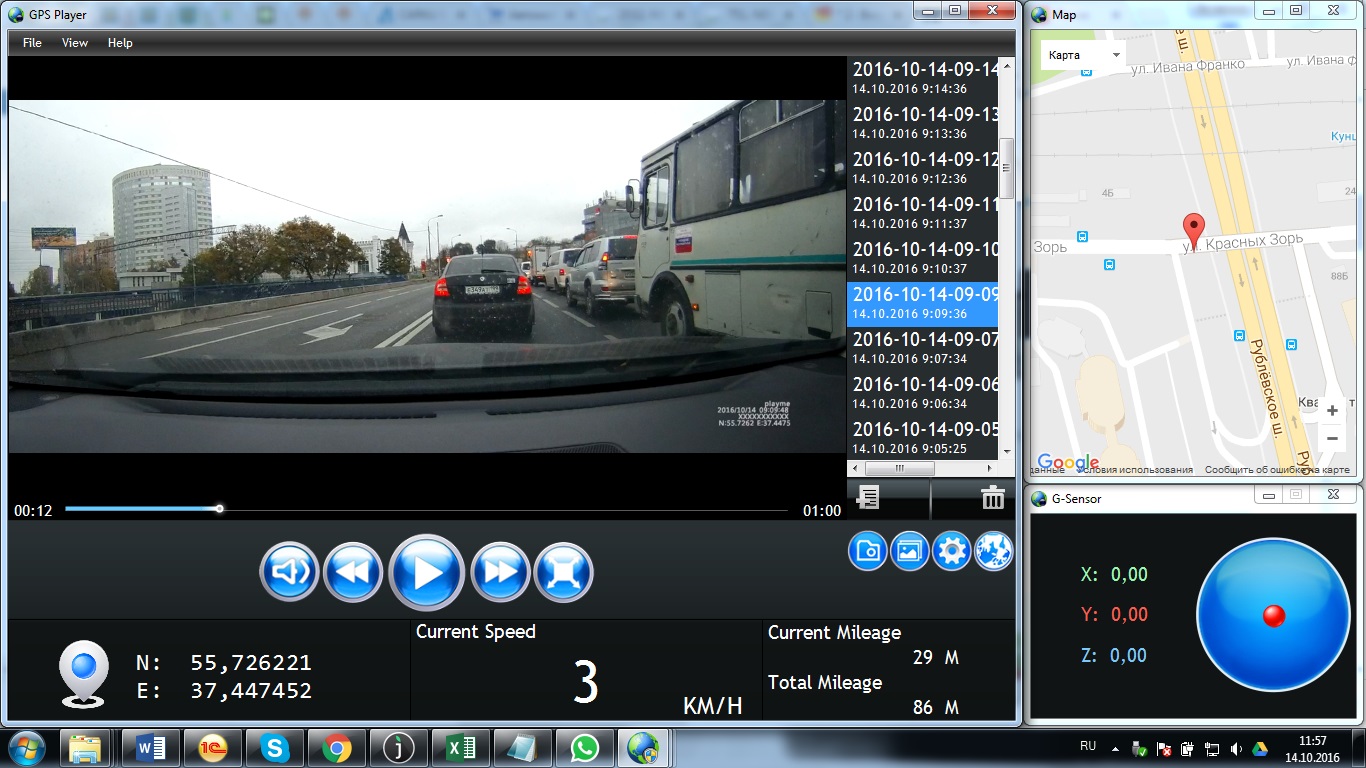Open Условия использования link on map
This screenshot has width=1366, height=768.
pyautogui.click(x=1146, y=470)
